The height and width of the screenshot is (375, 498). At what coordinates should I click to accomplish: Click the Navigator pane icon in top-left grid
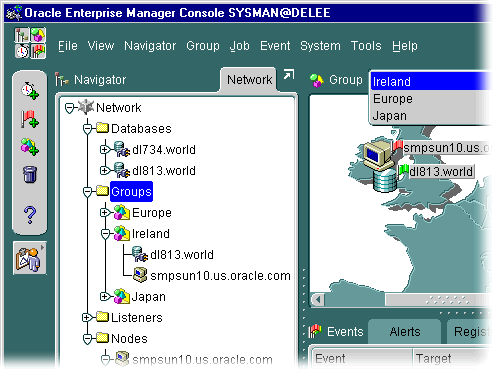click(x=22, y=35)
